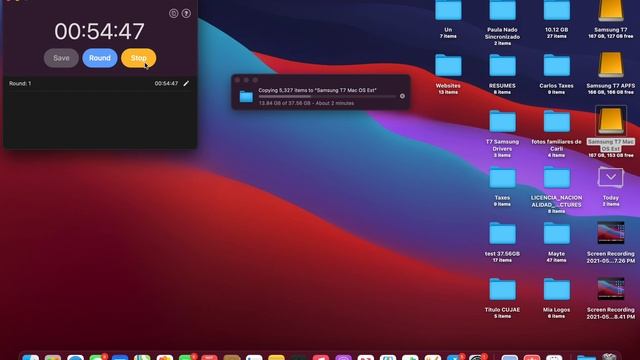
Task: Cancel the copy with the X button
Action: [402, 96]
